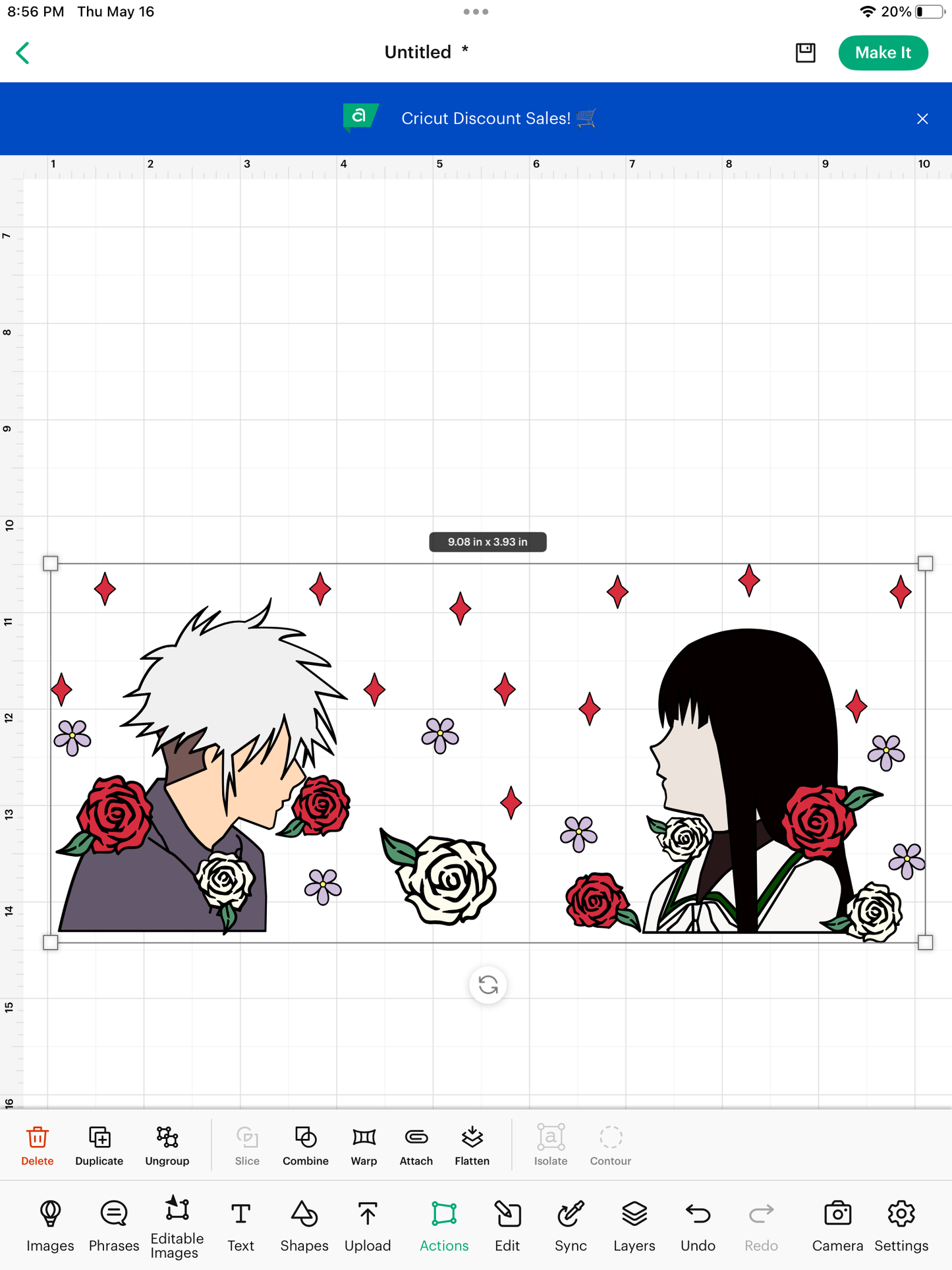
Task: Open the Edit panel
Action: 507,1225
